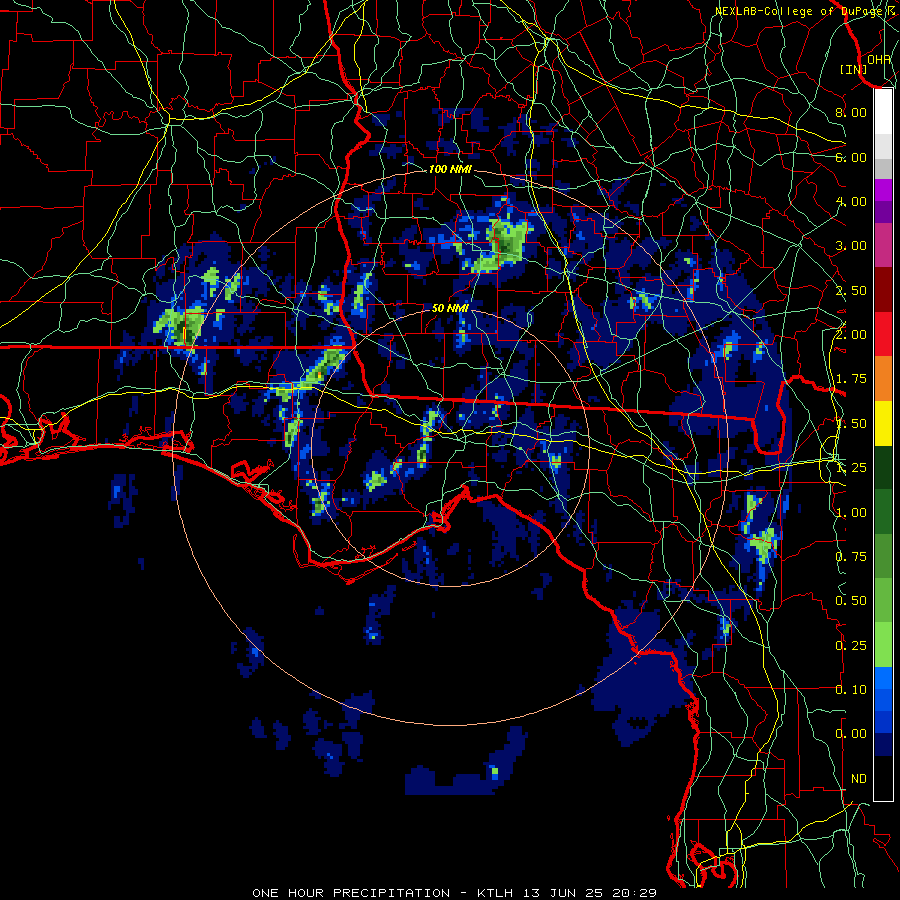Click the black ND swatch in legend

(883, 778)
